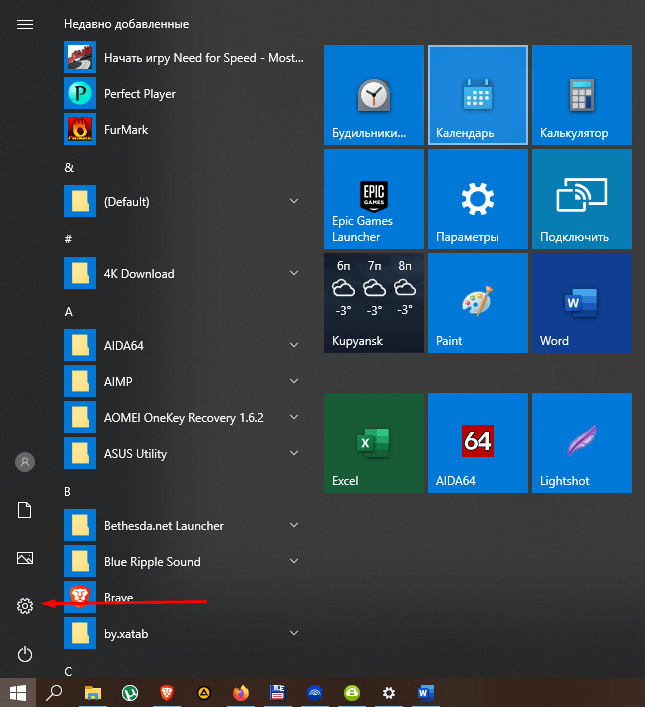Open Settings gear in Start sidebar

[x=25, y=606]
